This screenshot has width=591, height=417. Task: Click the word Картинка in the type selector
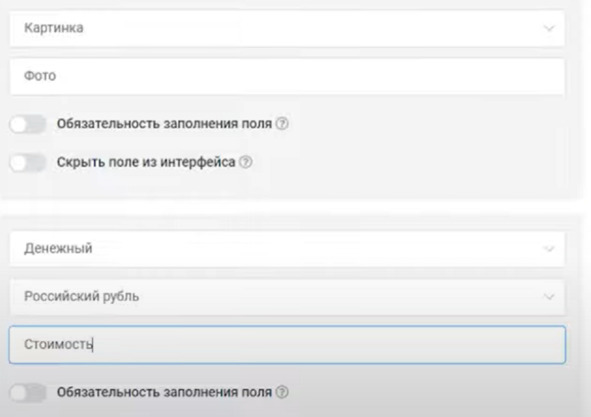tap(54, 28)
